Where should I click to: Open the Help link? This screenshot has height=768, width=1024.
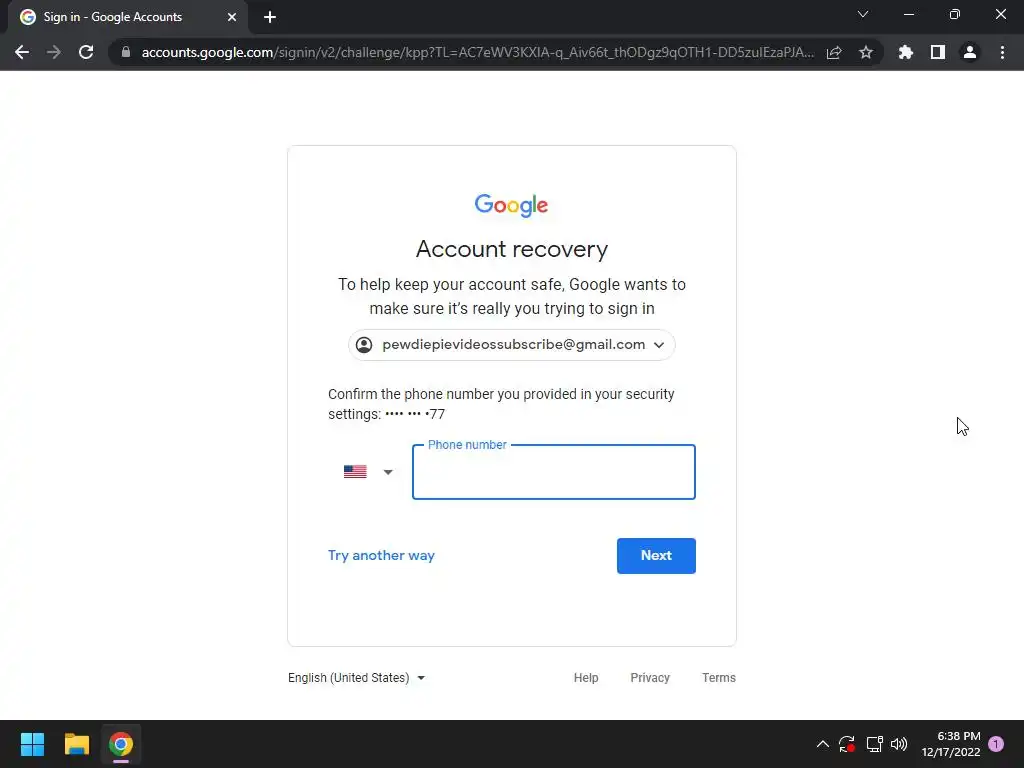tap(586, 678)
